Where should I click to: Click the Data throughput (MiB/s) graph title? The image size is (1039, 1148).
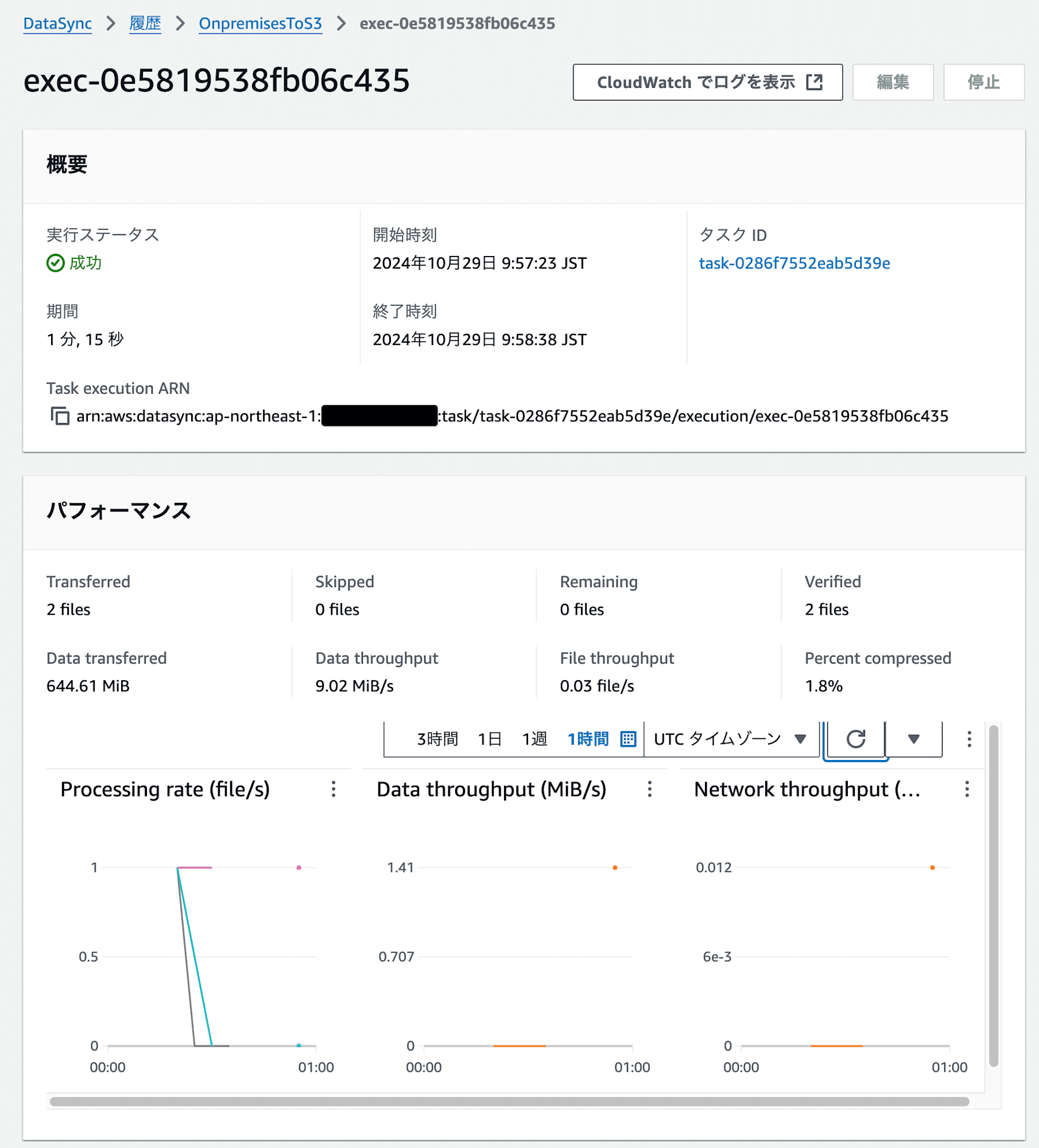pos(491,789)
